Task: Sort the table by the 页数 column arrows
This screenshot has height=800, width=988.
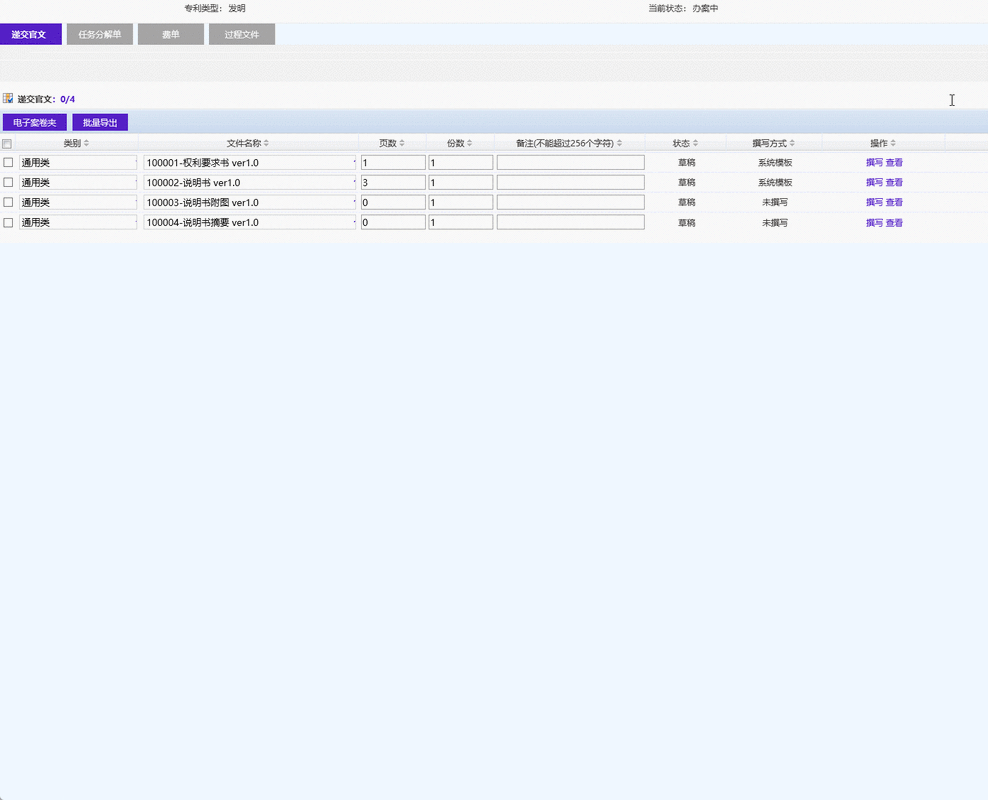Action: pos(402,143)
